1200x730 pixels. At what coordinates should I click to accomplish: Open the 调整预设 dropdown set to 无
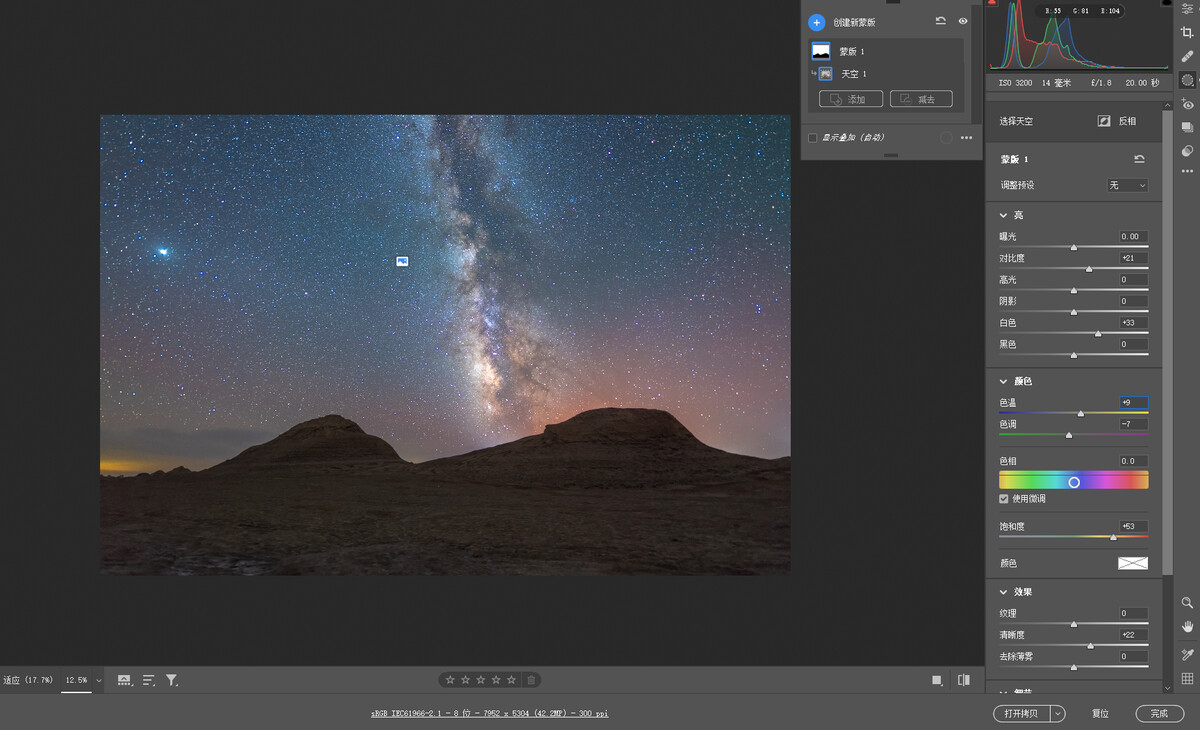[1127, 185]
